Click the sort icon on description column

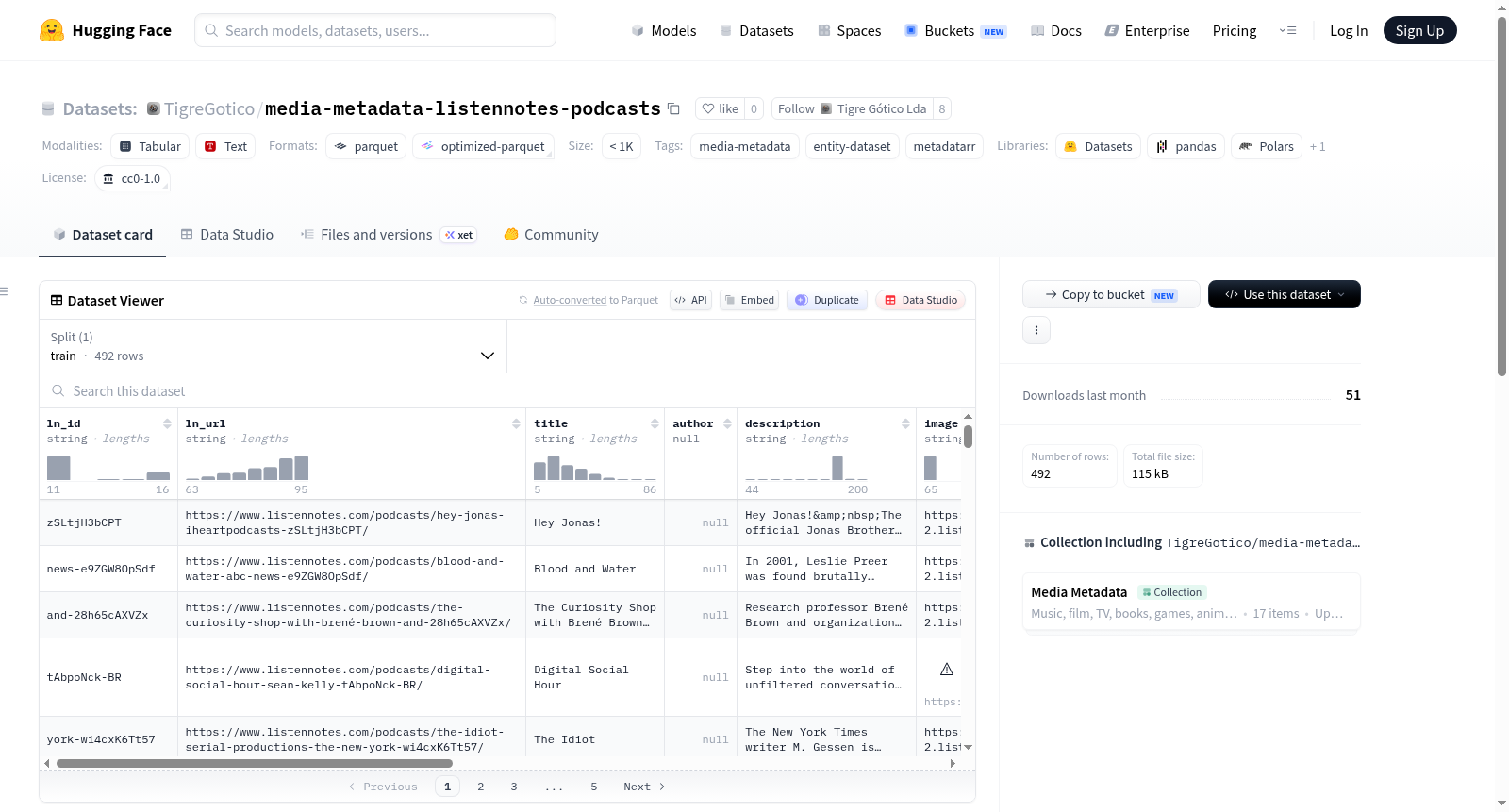[905, 423]
